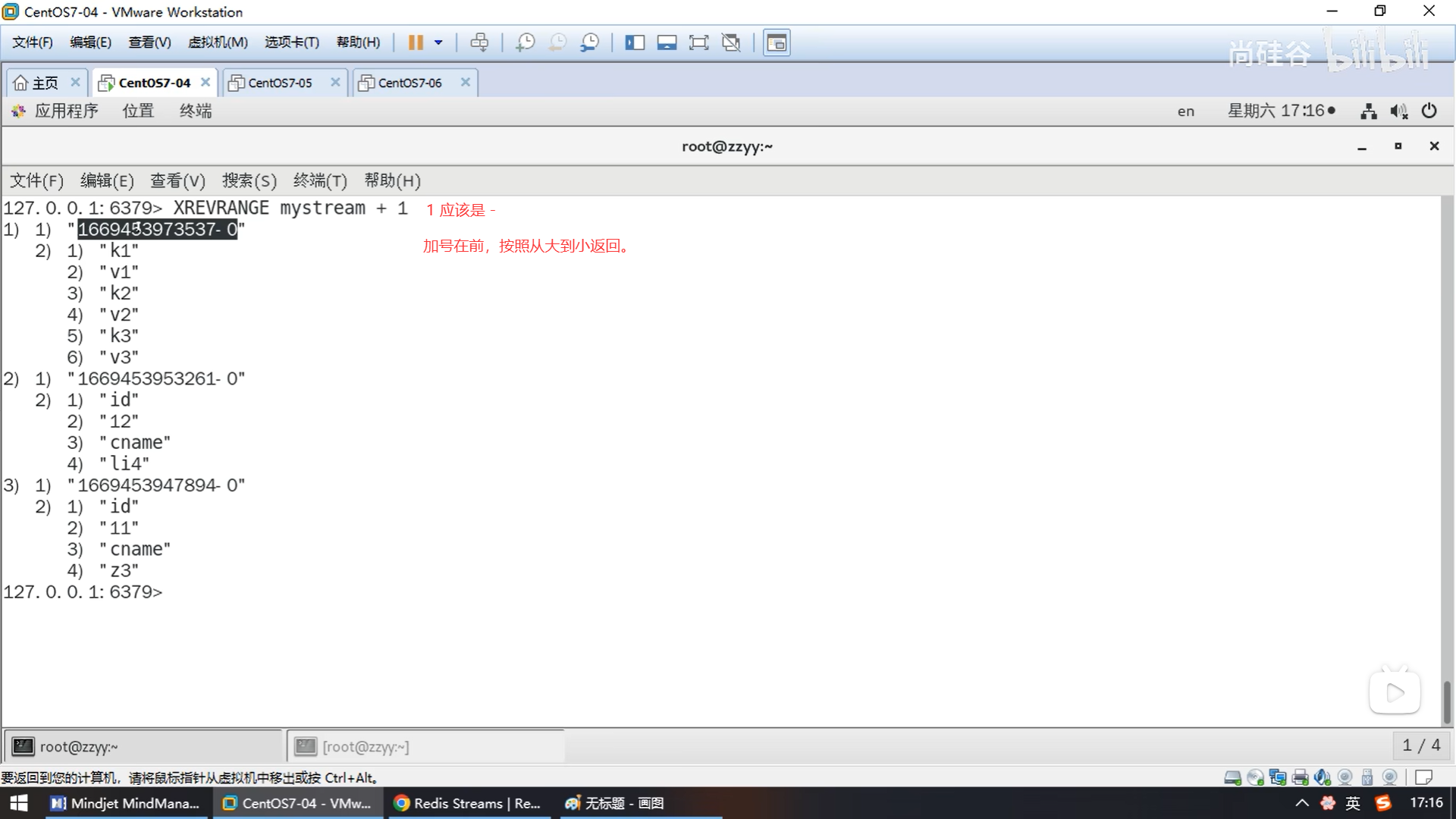
Task: Toggle the thumbnail bar view
Action: [x=667, y=42]
